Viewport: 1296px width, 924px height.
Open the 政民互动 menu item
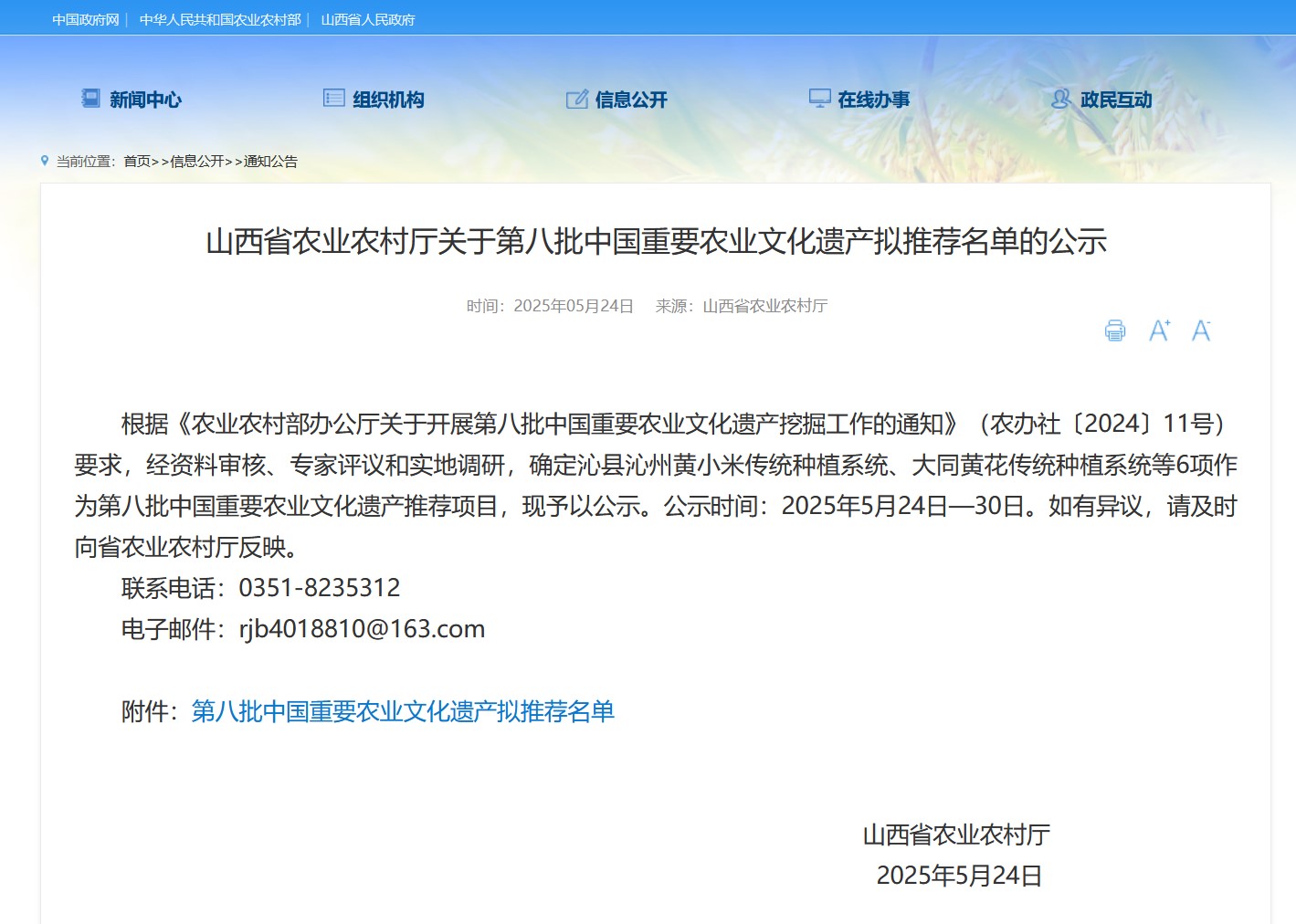point(1116,100)
